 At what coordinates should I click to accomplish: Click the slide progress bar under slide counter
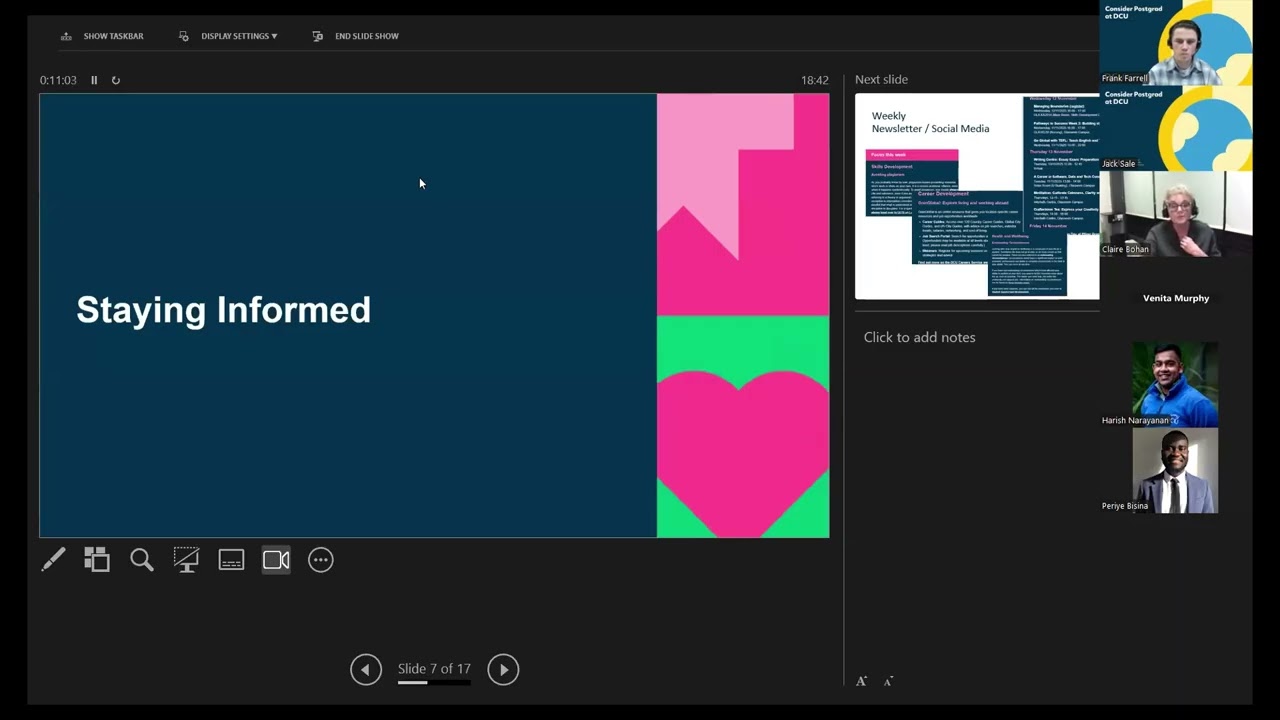pyautogui.click(x=434, y=683)
